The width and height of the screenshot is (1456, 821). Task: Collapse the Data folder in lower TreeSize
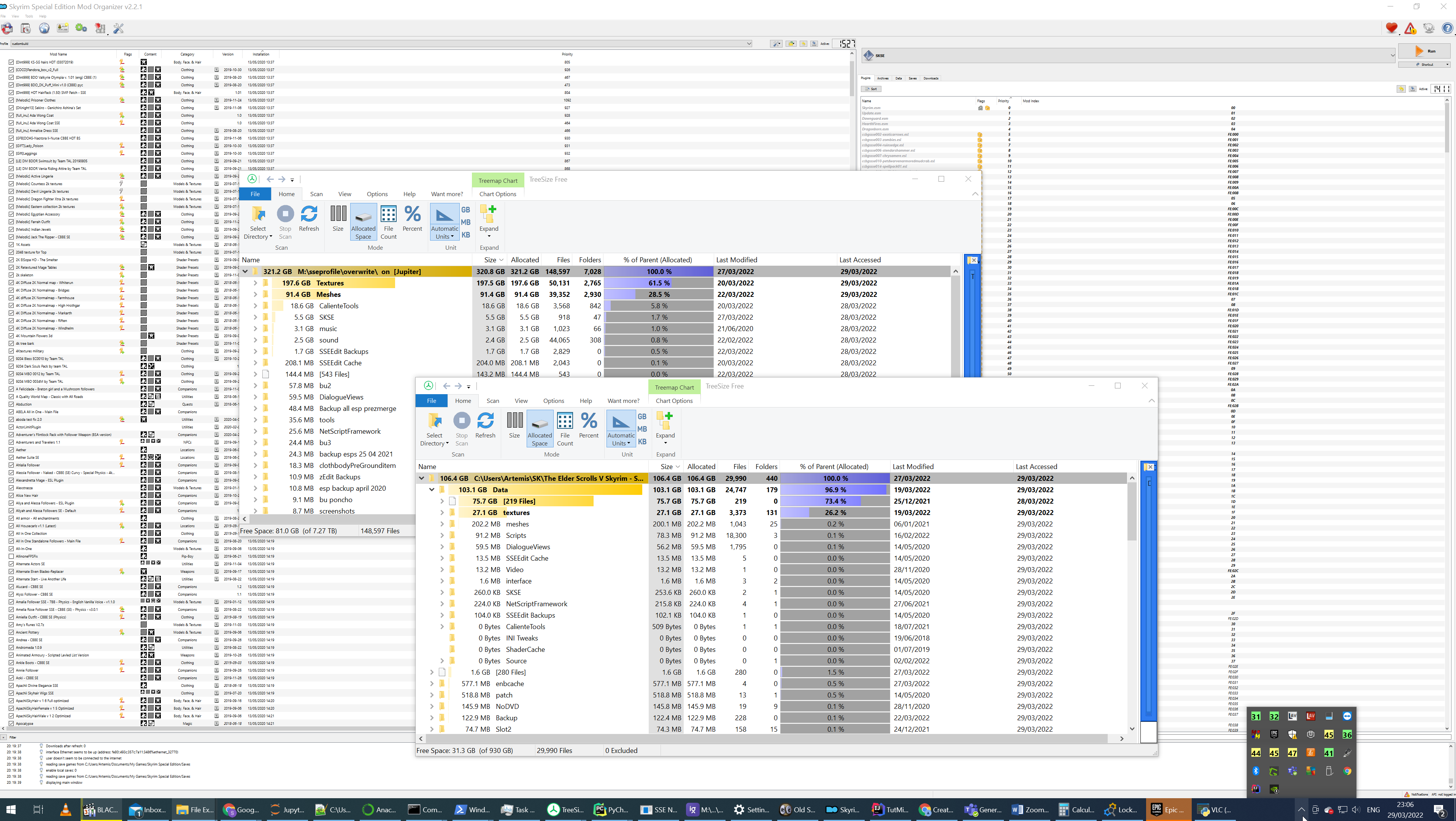(x=432, y=490)
